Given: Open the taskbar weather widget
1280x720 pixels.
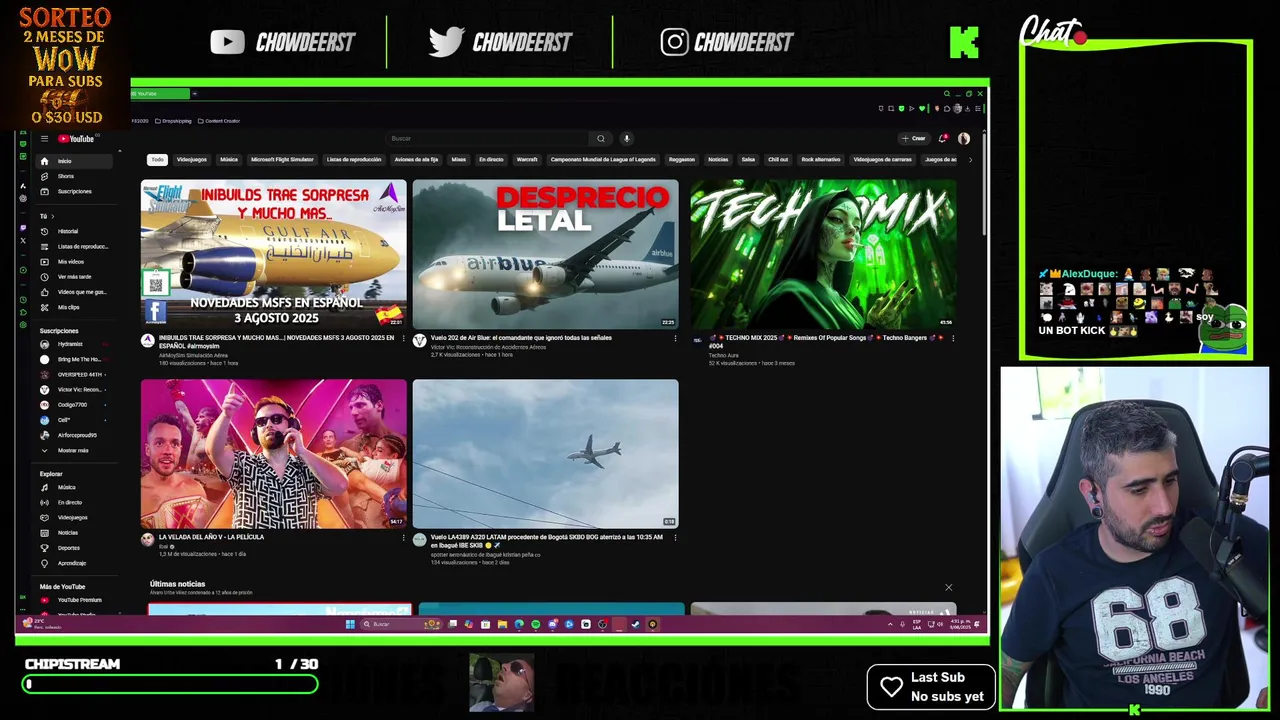Looking at the screenshot, I should [42, 624].
